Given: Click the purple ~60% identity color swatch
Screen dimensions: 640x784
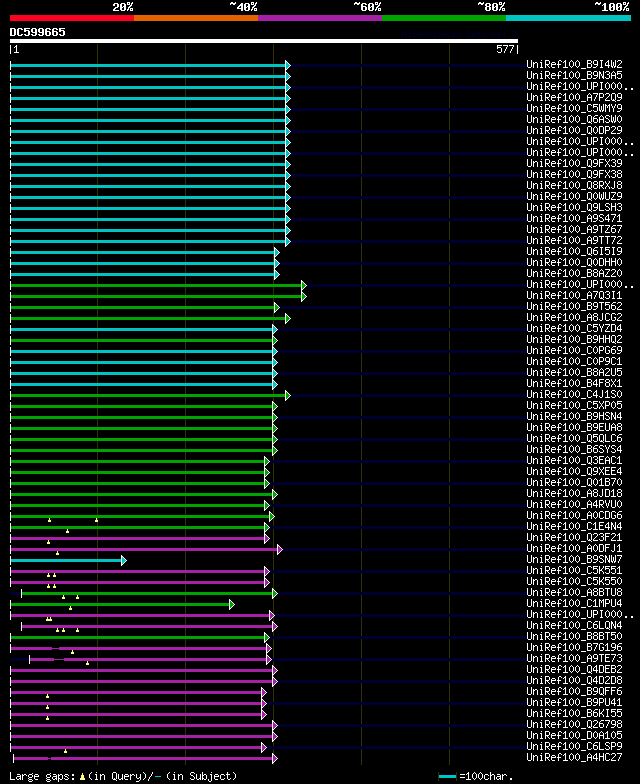Looking at the screenshot, I should click(x=320, y=18).
